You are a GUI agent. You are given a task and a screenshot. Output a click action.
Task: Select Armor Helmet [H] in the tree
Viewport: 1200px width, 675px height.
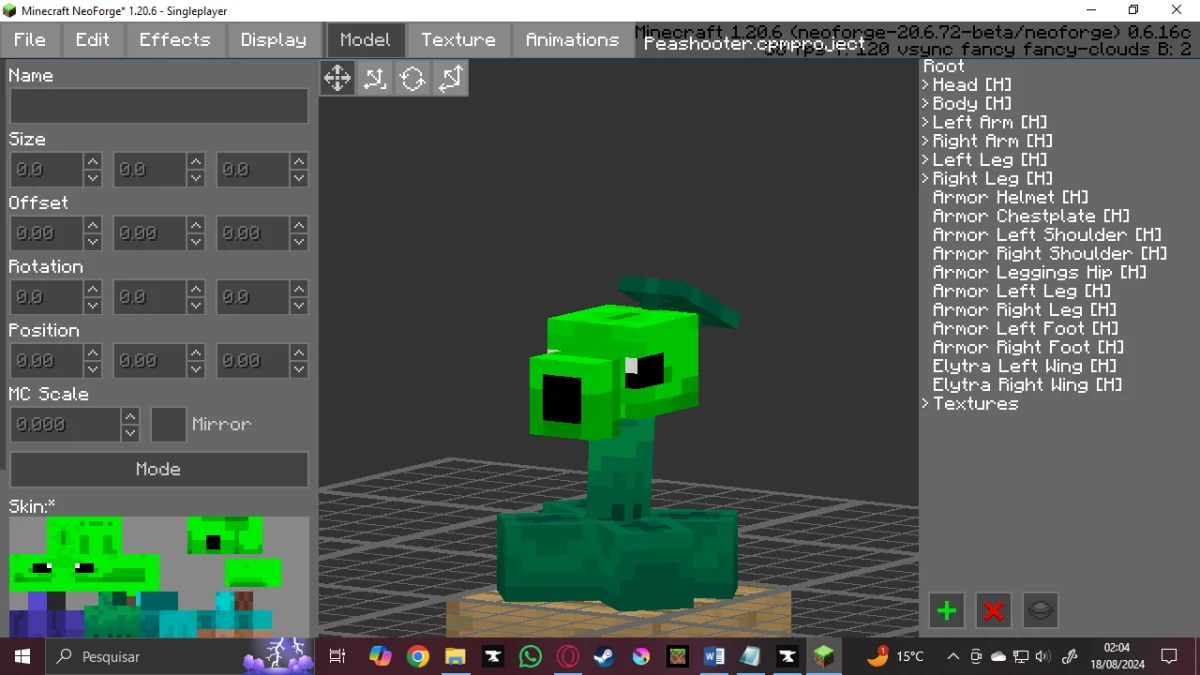coord(1010,198)
